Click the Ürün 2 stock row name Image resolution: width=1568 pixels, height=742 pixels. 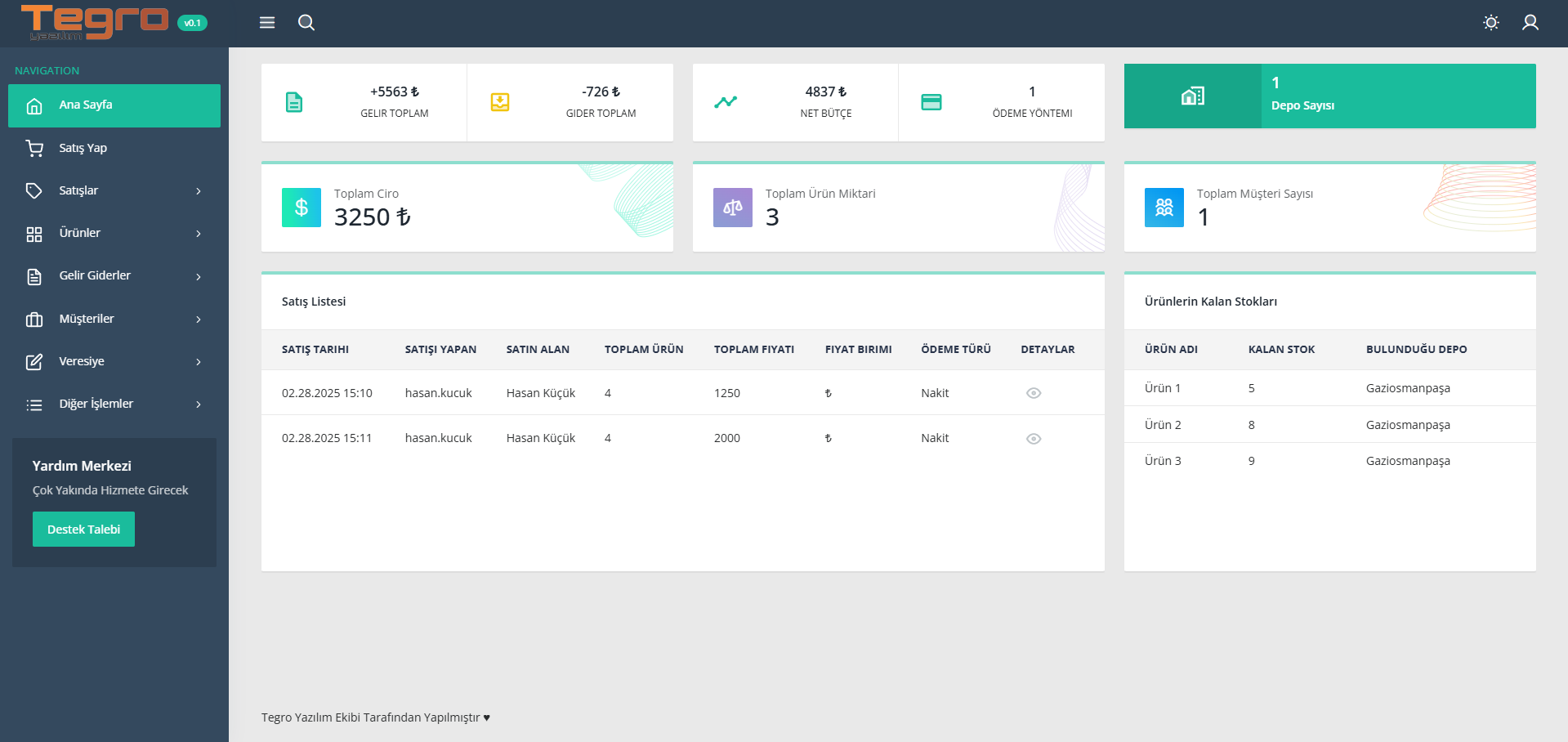click(1163, 425)
